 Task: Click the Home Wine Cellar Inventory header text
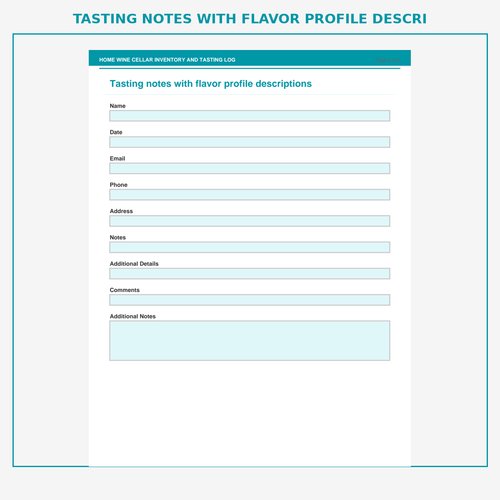pos(167,60)
